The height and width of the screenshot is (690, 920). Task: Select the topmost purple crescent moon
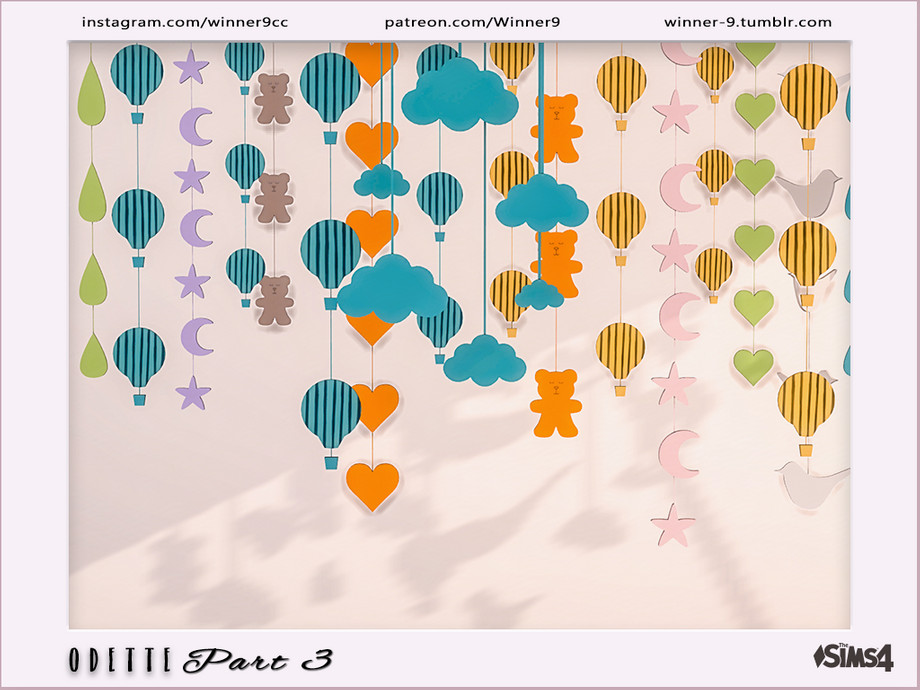tap(196, 126)
